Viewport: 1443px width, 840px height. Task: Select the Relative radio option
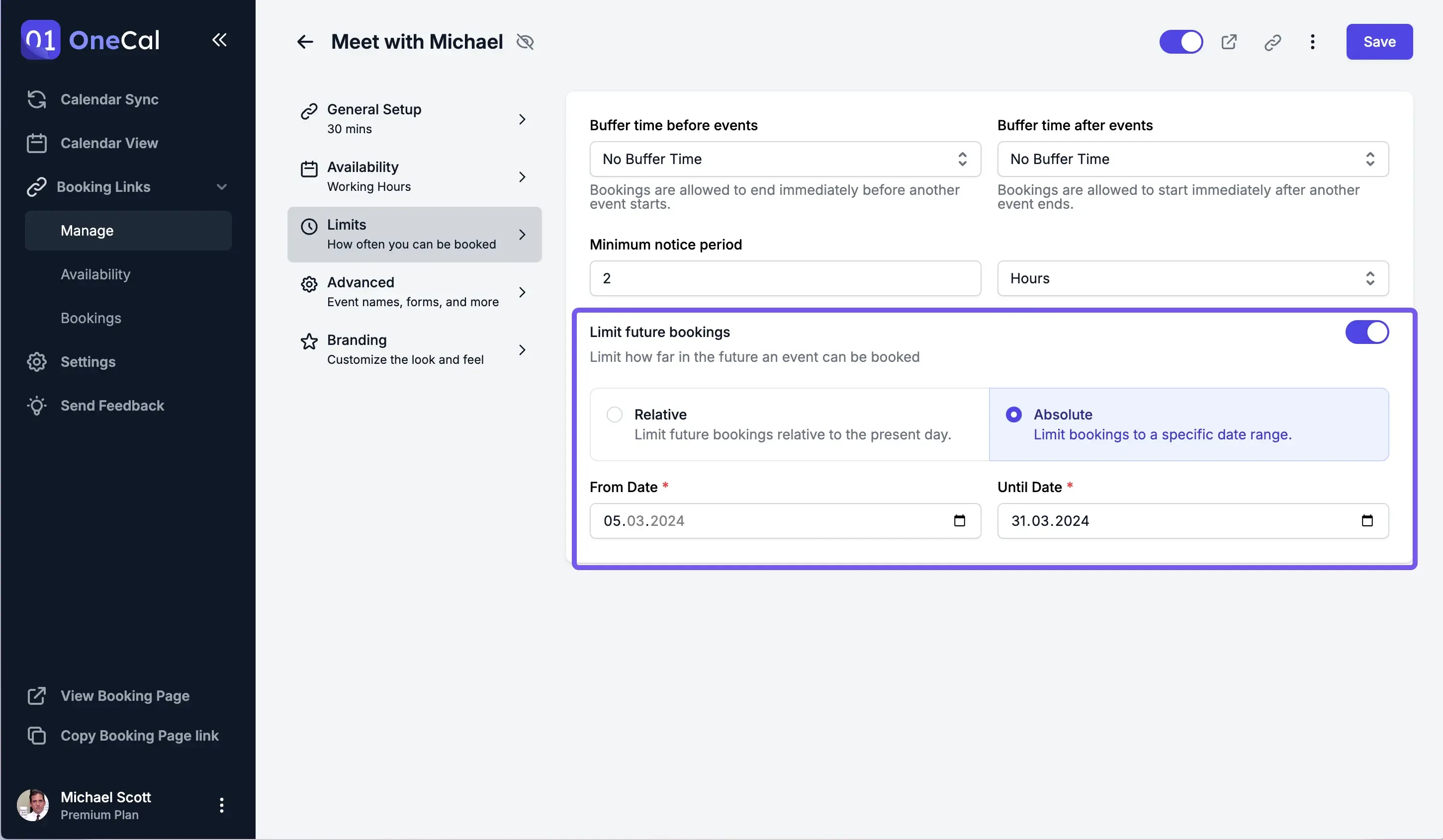[614, 414]
